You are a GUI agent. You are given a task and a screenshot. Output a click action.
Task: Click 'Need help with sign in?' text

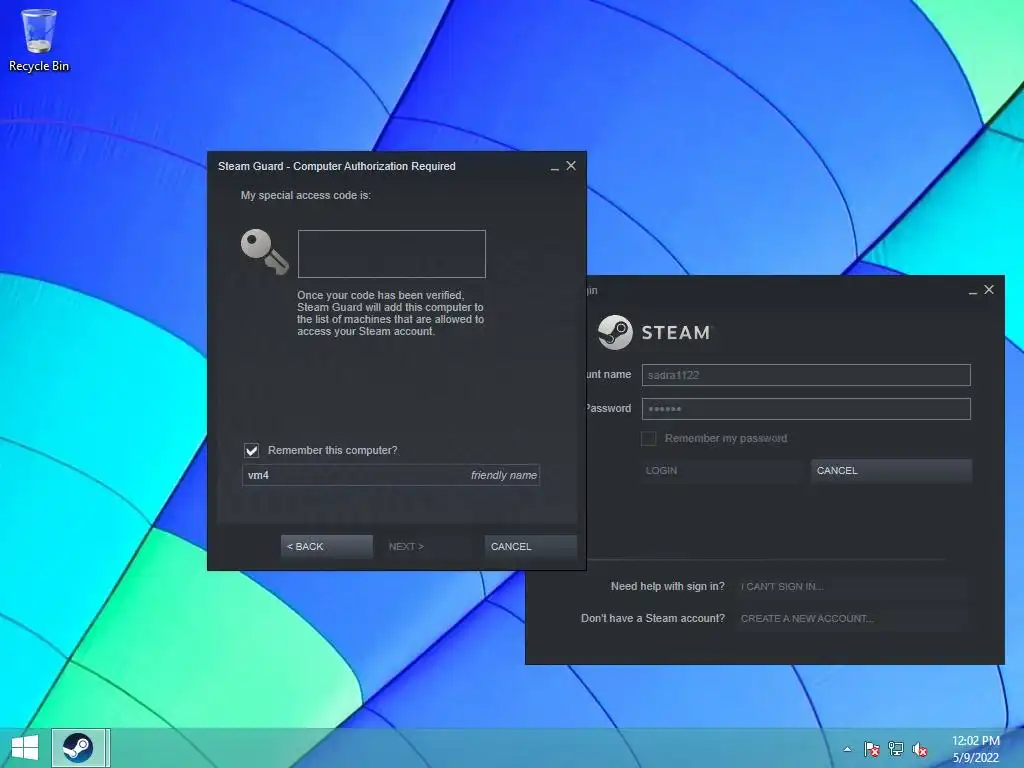(x=667, y=586)
